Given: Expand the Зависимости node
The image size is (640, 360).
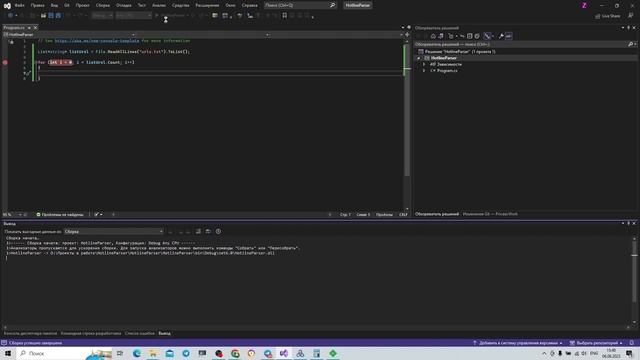Looking at the screenshot, I should [x=424, y=64].
